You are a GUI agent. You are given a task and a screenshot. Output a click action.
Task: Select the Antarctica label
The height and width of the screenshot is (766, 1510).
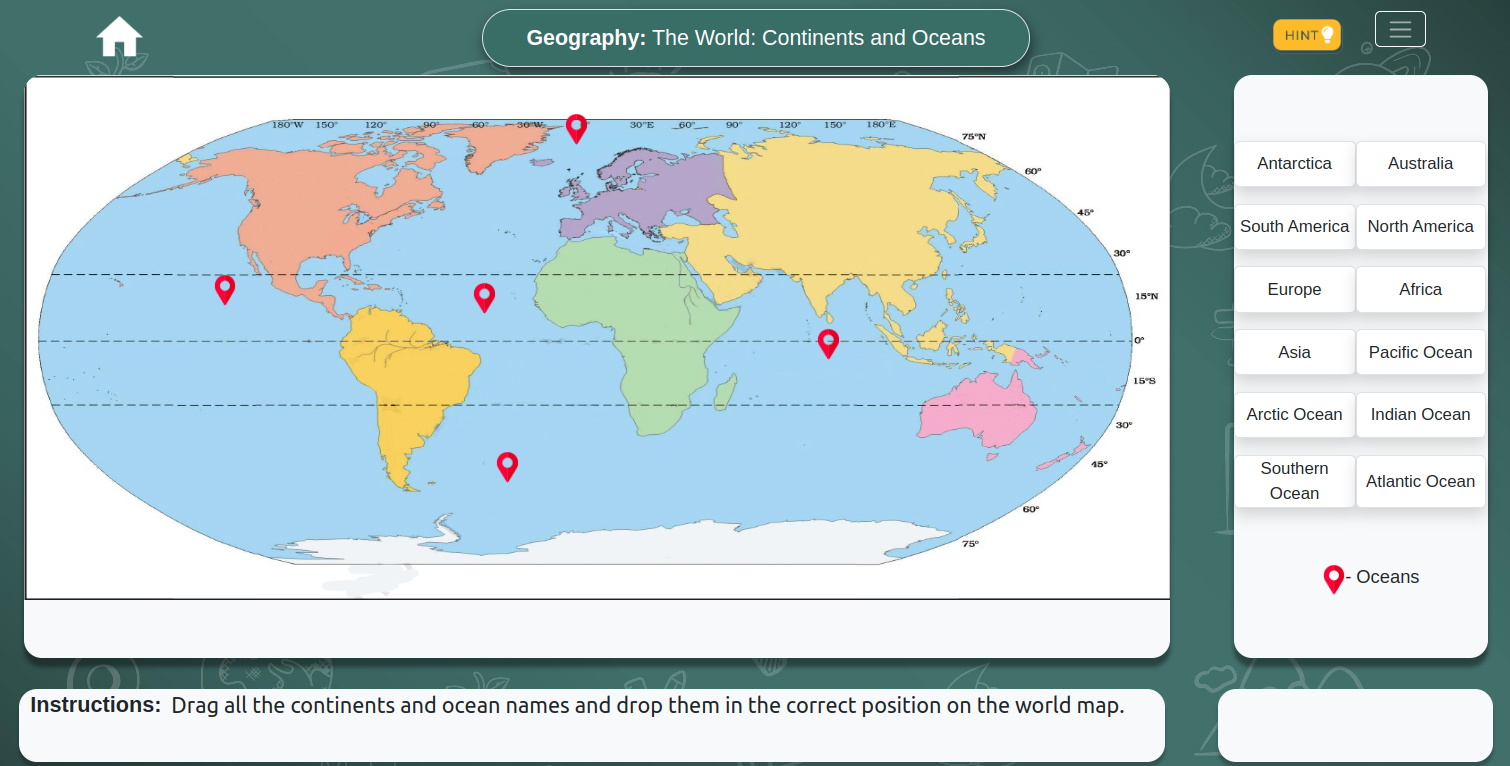coord(1294,163)
